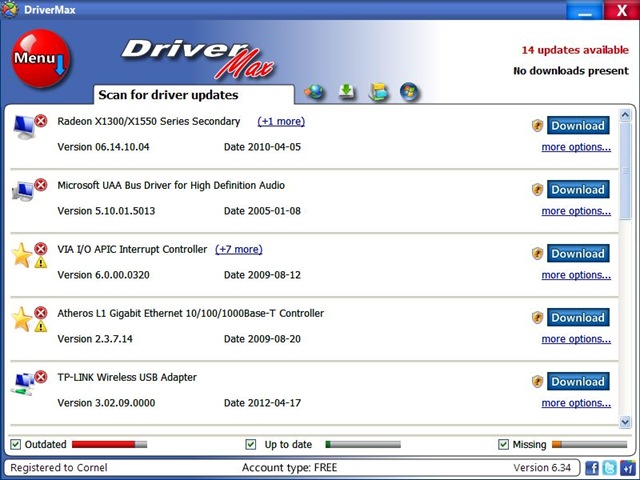Click the globe online drivers icon
Image resolution: width=640 pixels, height=480 pixels.
click(314, 91)
